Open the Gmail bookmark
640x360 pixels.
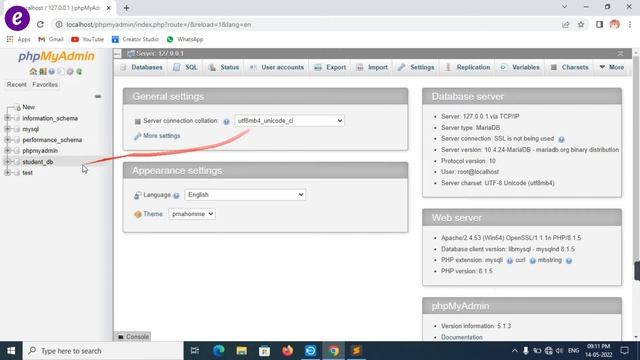pyautogui.click(x=51, y=39)
